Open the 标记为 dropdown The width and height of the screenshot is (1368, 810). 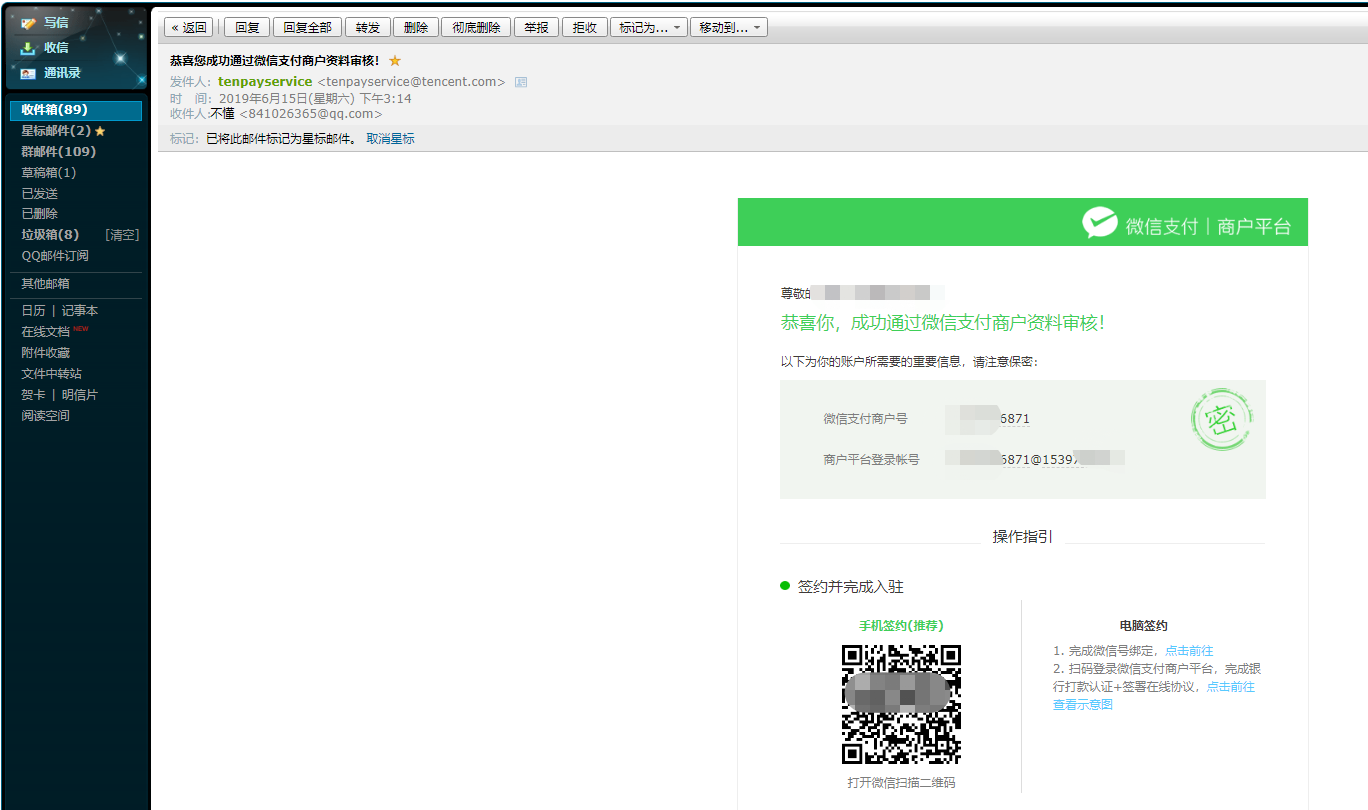point(649,28)
